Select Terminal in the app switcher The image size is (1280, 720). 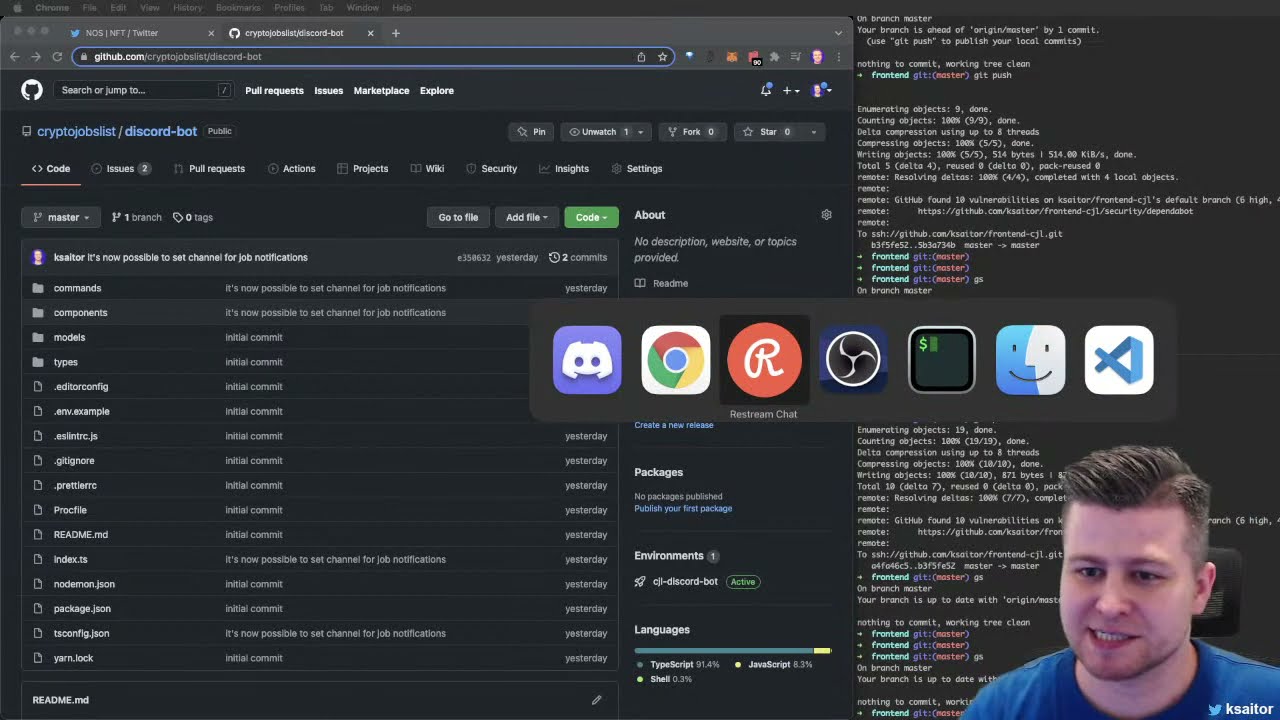pyautogui.click(x=942, y=360)
